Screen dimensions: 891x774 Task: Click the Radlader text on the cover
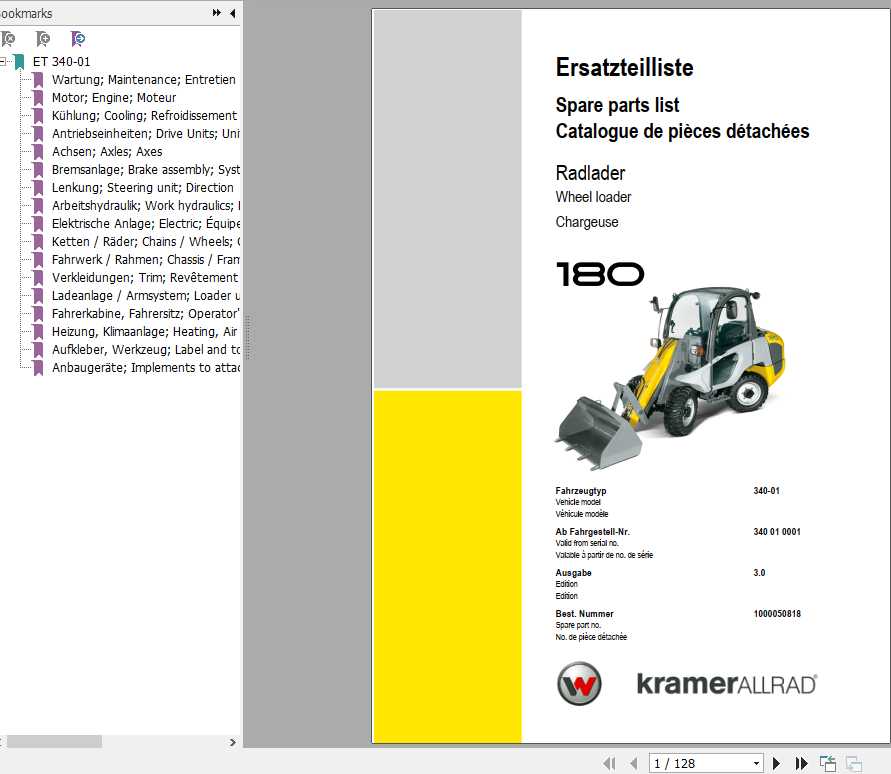click(x=590, y=173)
